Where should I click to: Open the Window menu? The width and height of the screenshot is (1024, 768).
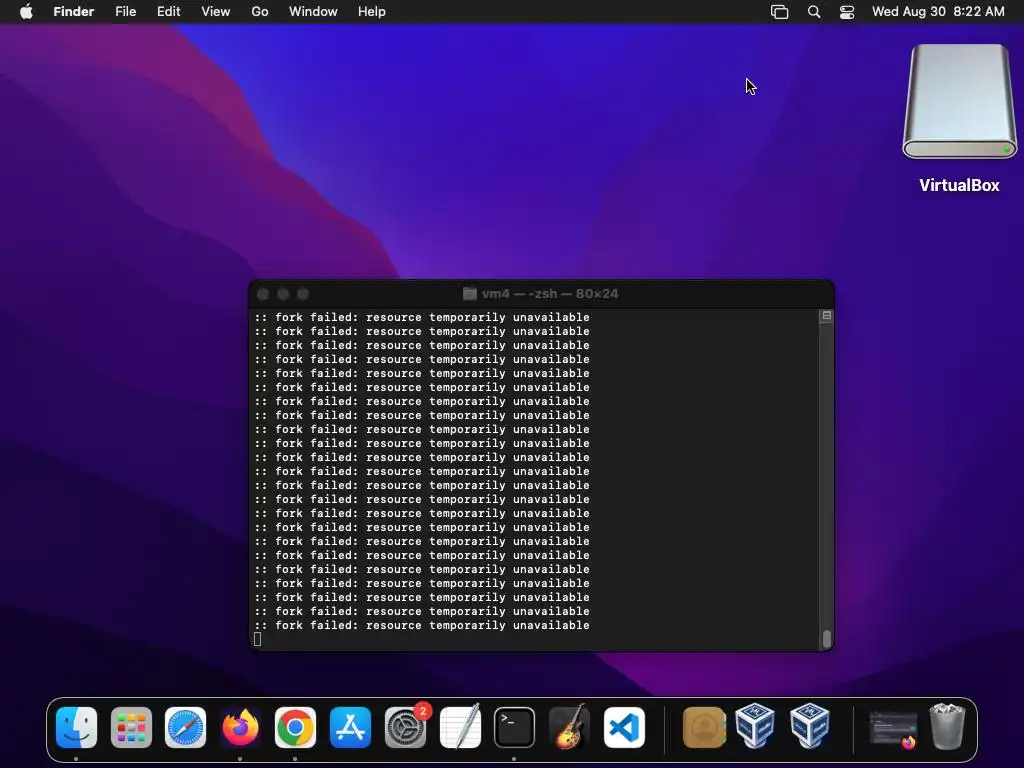(x=313, y=12)
